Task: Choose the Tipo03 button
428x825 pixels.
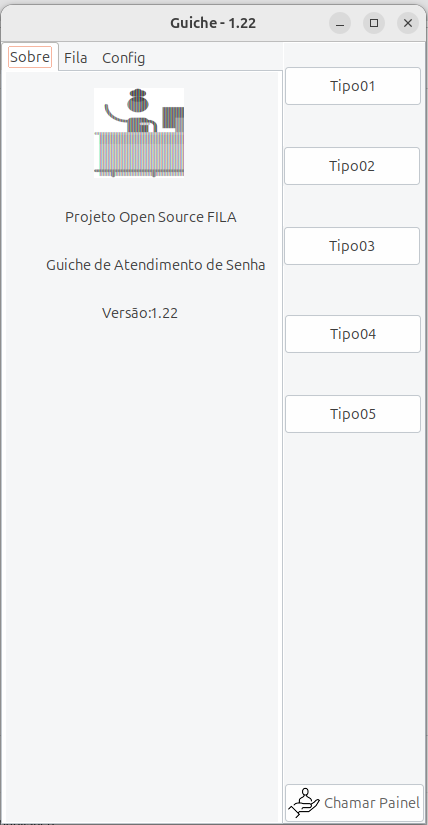Action: (x=352, y=246)
